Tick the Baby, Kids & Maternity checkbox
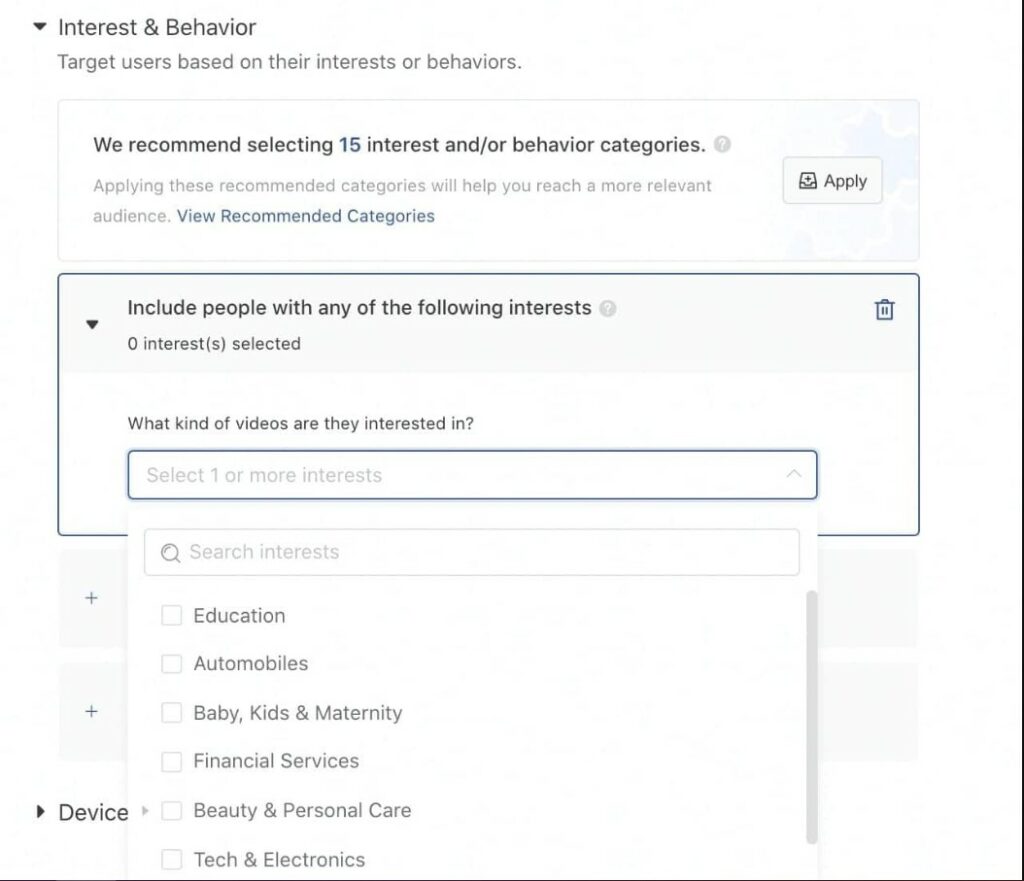 click(x=171, y=713)
